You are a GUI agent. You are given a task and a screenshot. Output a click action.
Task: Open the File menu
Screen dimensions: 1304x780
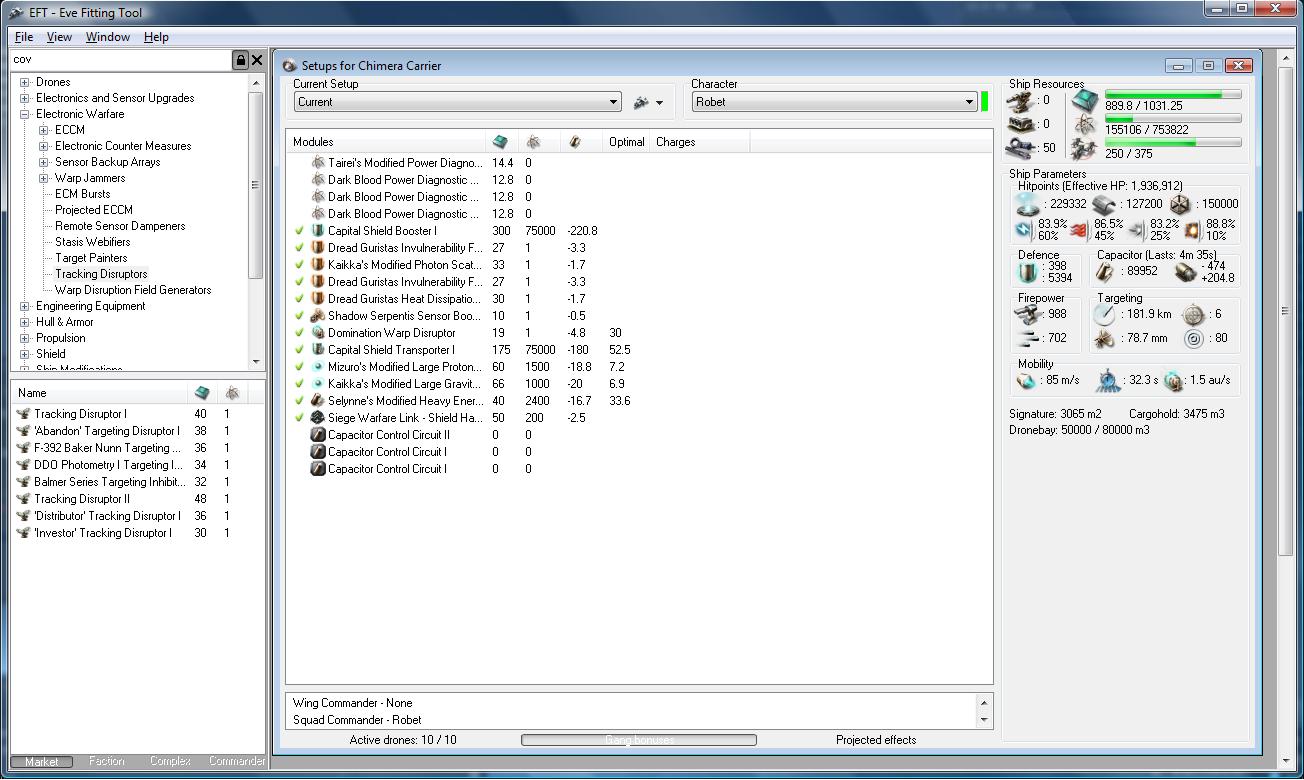tap(24, 37)
